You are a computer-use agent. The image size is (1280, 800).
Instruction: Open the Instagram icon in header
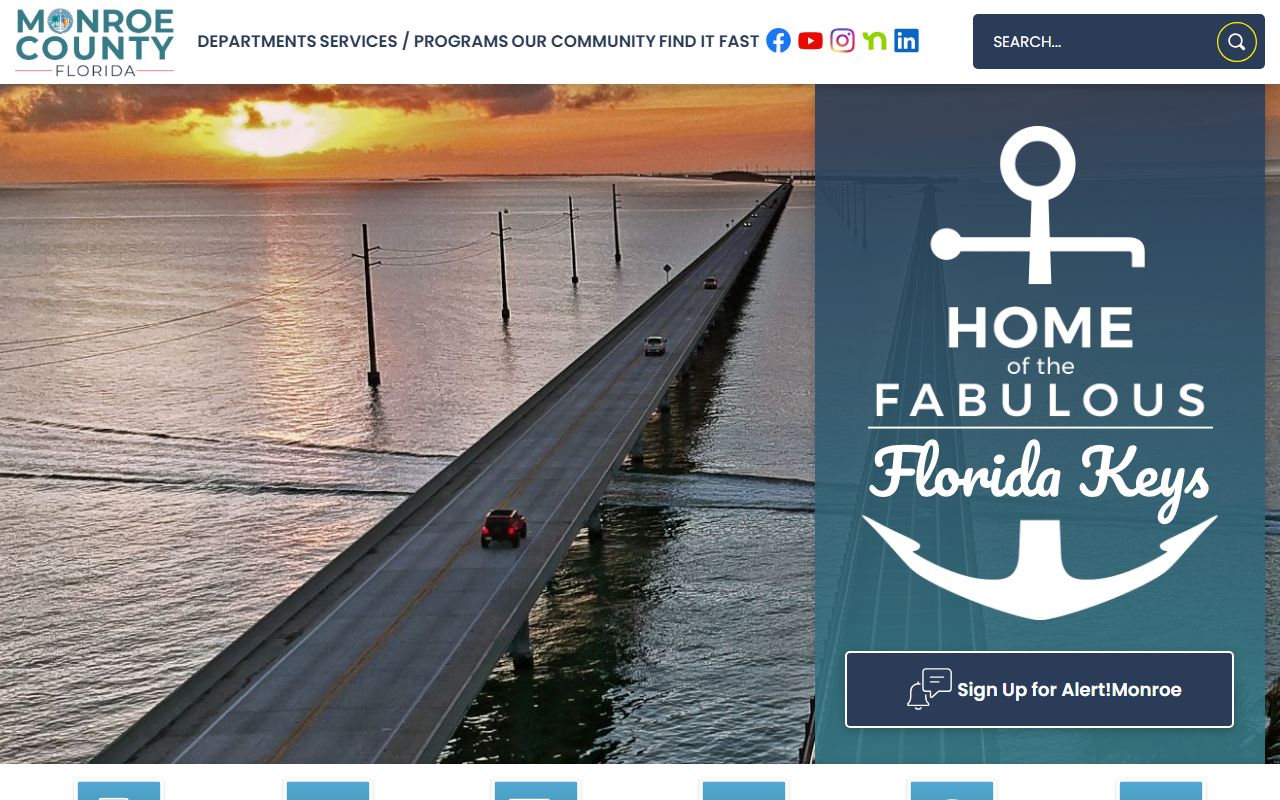pyautogui.click(x=843, y=41)
